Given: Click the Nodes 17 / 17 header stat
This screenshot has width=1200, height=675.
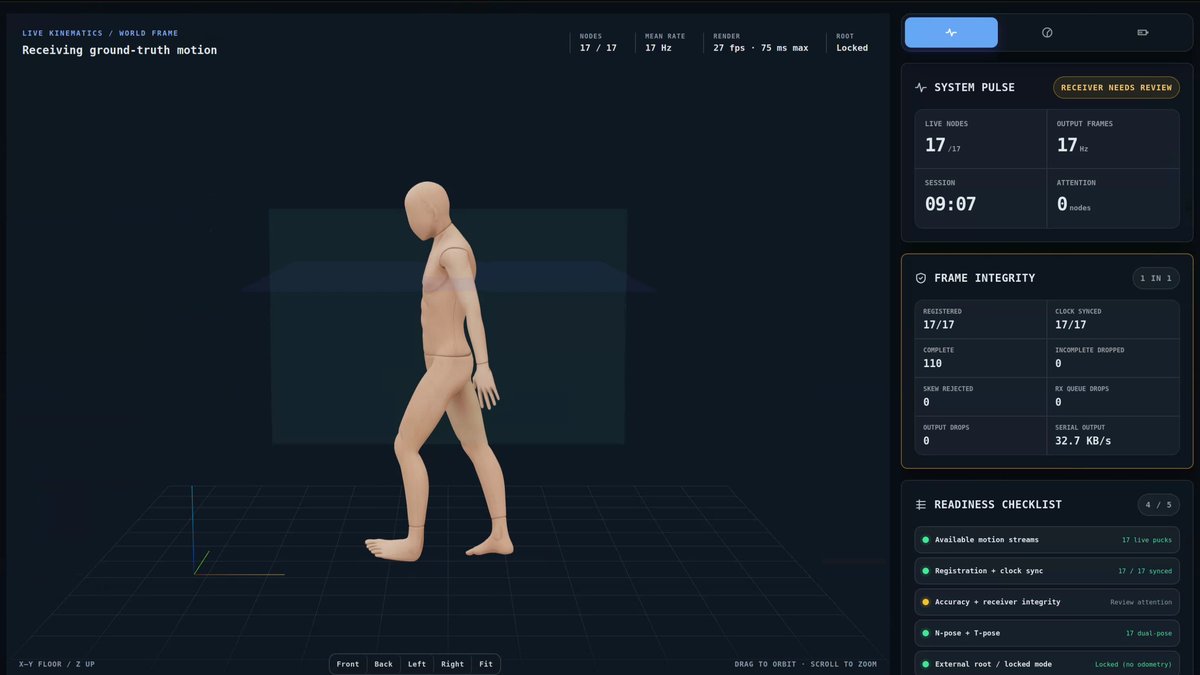Looking at the screenshot, I should click(x=598, y=42).
